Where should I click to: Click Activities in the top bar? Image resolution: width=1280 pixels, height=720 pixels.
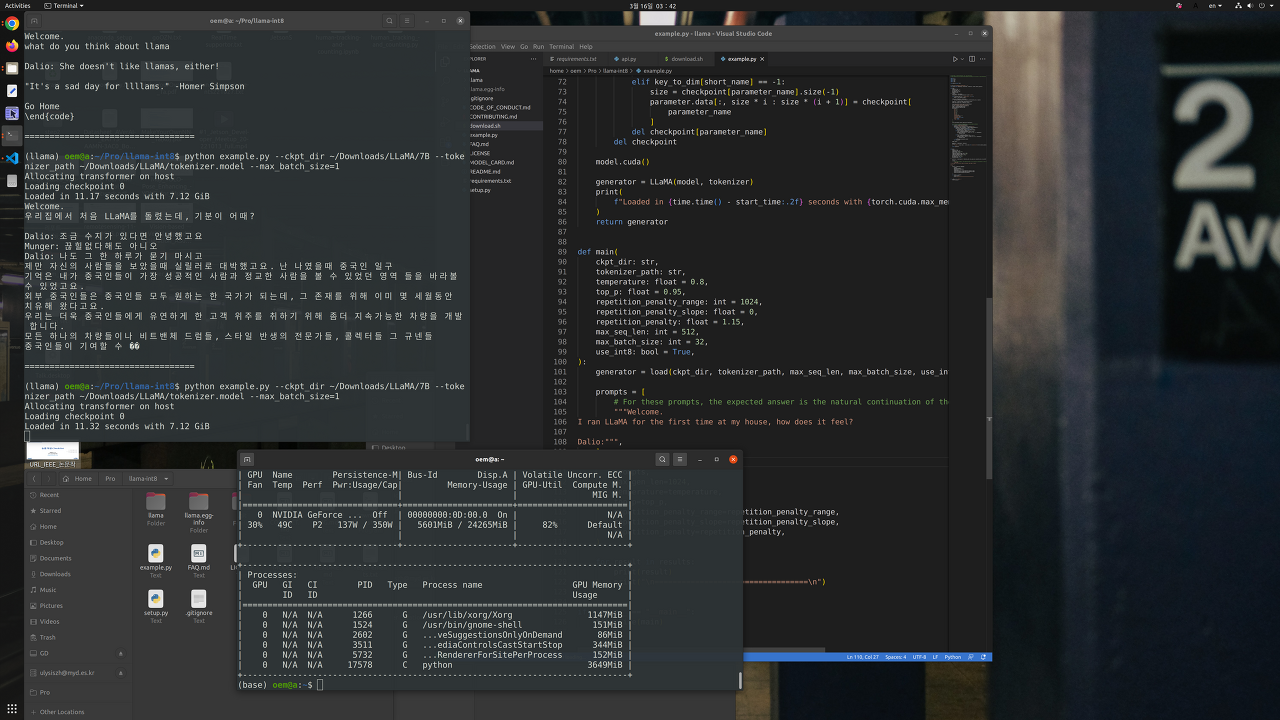(x=18, y=5)
